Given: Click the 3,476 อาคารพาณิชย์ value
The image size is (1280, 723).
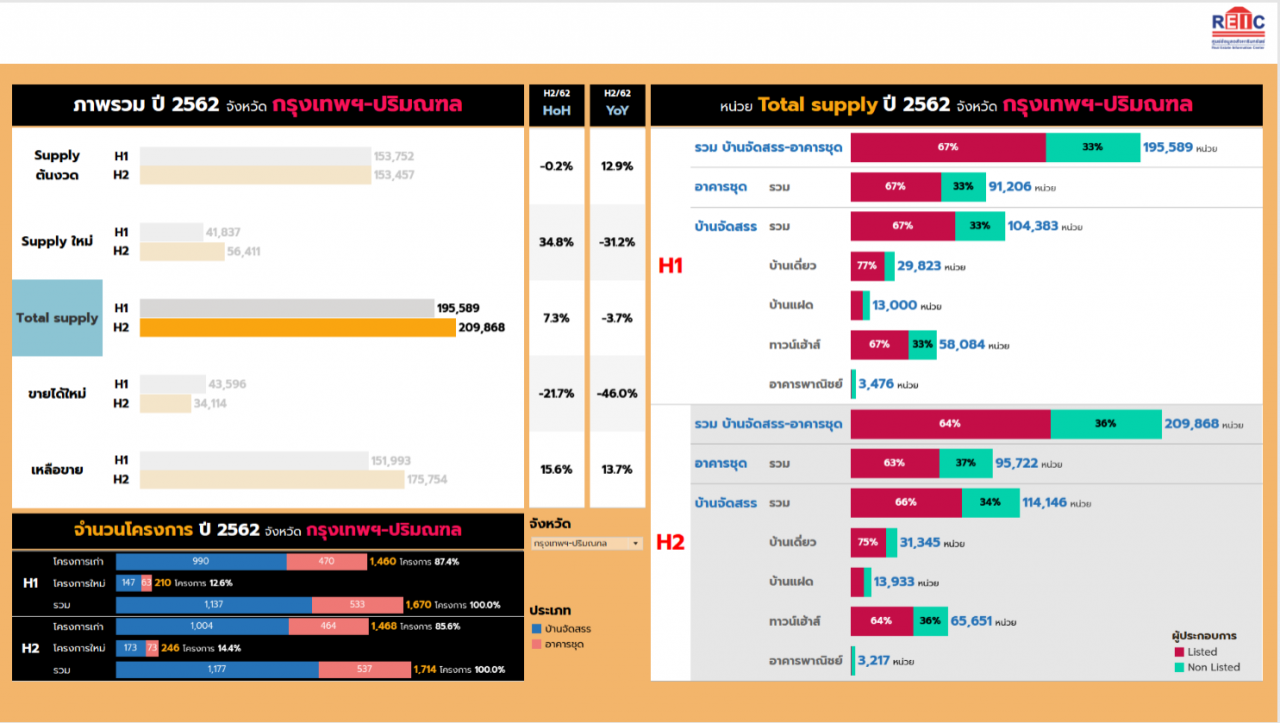Looking at the screenshot, I should tap(876, 383).
